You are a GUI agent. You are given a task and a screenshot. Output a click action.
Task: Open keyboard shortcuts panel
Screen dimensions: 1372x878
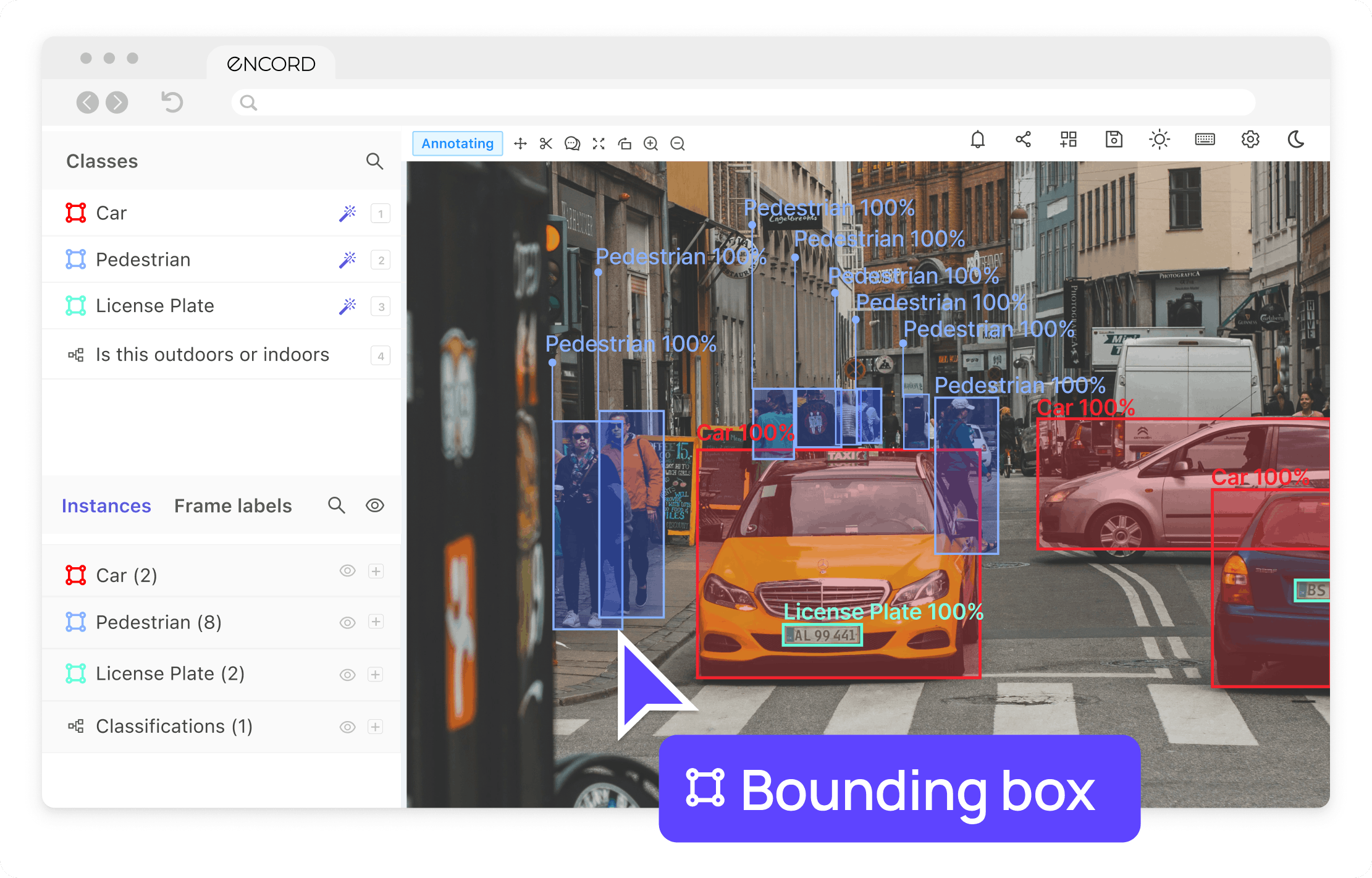(1205, 140)
